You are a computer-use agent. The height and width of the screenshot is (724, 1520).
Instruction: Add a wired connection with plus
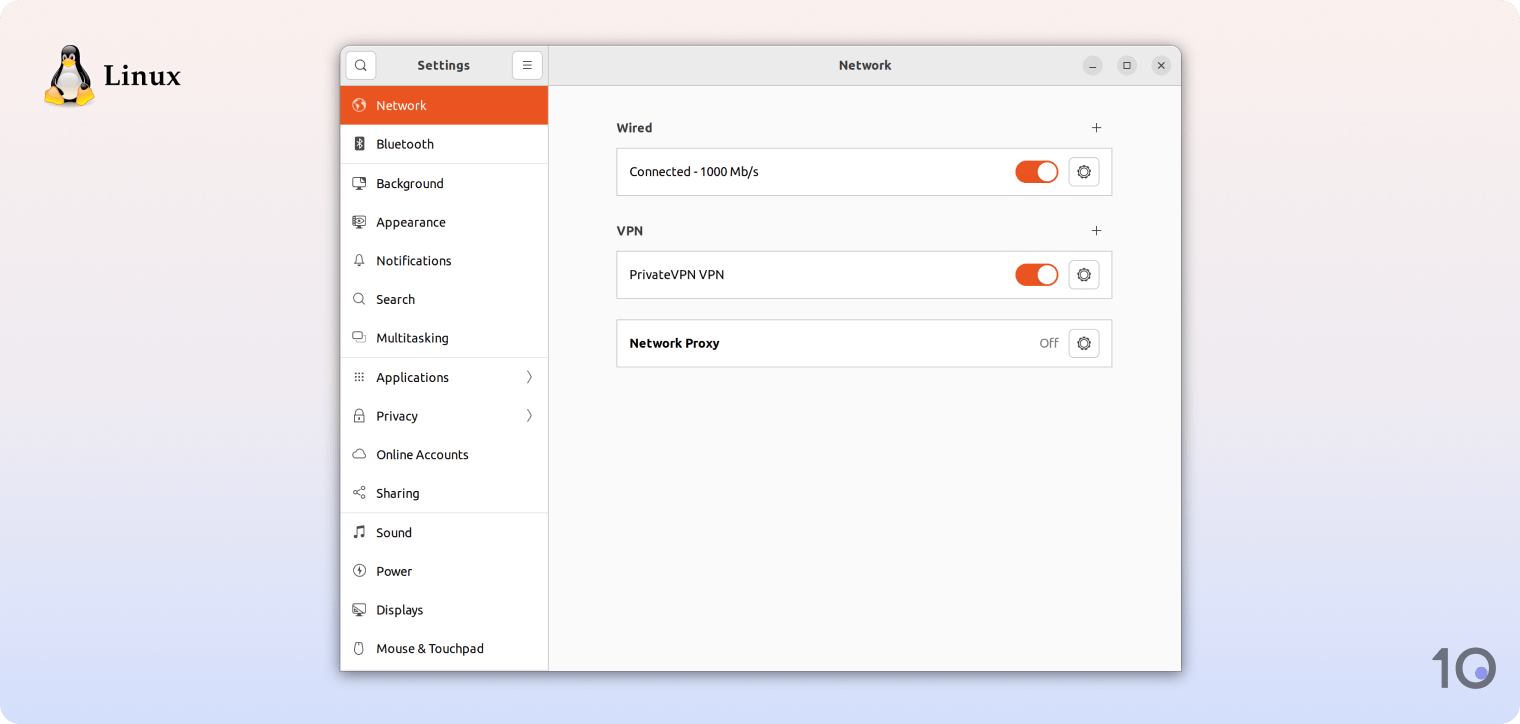coord(1096,128)
